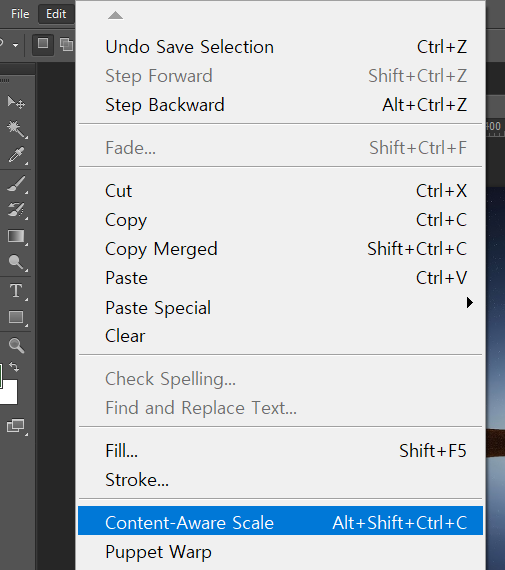Image resolution: width=505 pixels, height=570 pixels.
Task: Select the Zoom tool
Action: (x=16, y=345)
